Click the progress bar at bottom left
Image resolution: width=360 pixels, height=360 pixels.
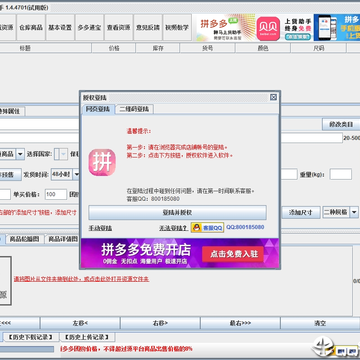coord(27,349)
